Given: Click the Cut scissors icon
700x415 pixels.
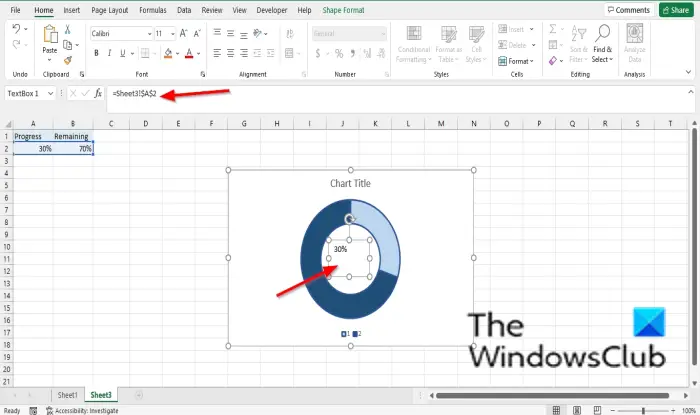Looking at the screenshot, I should [67, 29].
